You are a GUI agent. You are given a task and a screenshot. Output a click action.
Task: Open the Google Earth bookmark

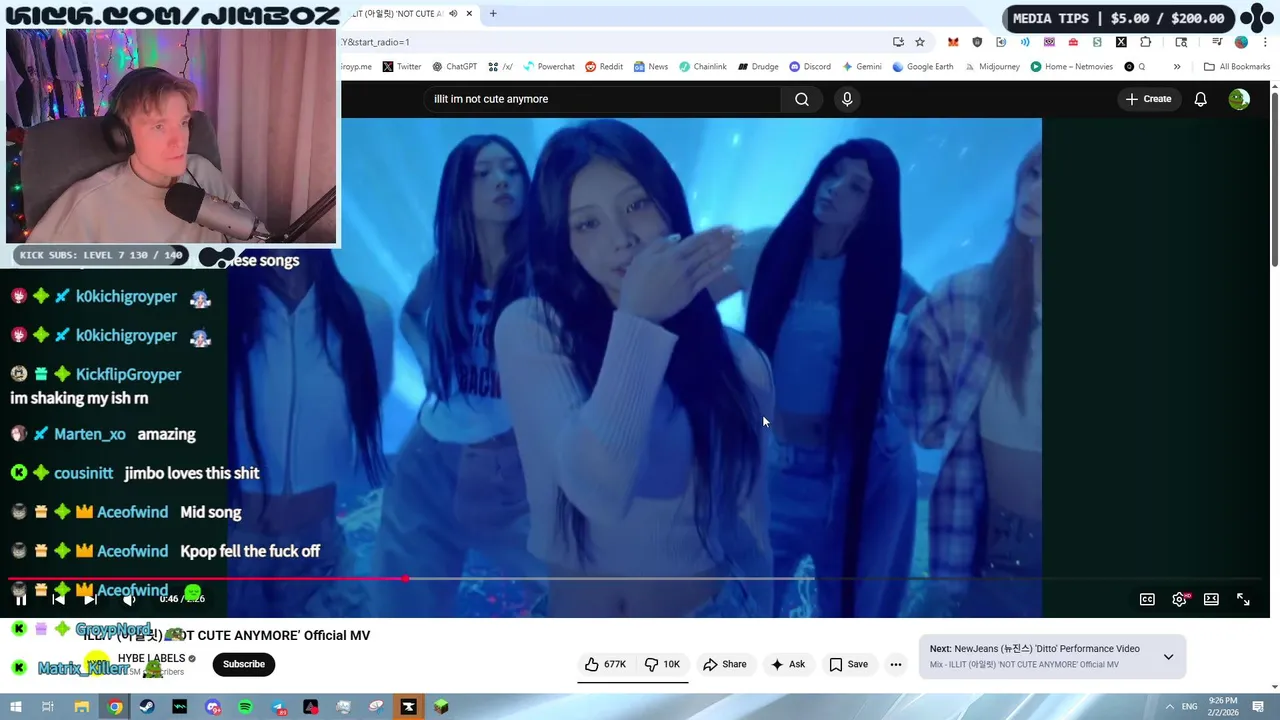pyautogui.click(x=922, y=67)
